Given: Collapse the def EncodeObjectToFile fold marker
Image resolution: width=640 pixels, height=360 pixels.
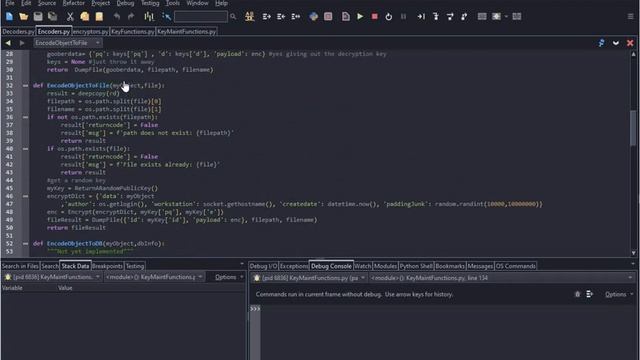Looking at the screenshot, I should [25, 85].
